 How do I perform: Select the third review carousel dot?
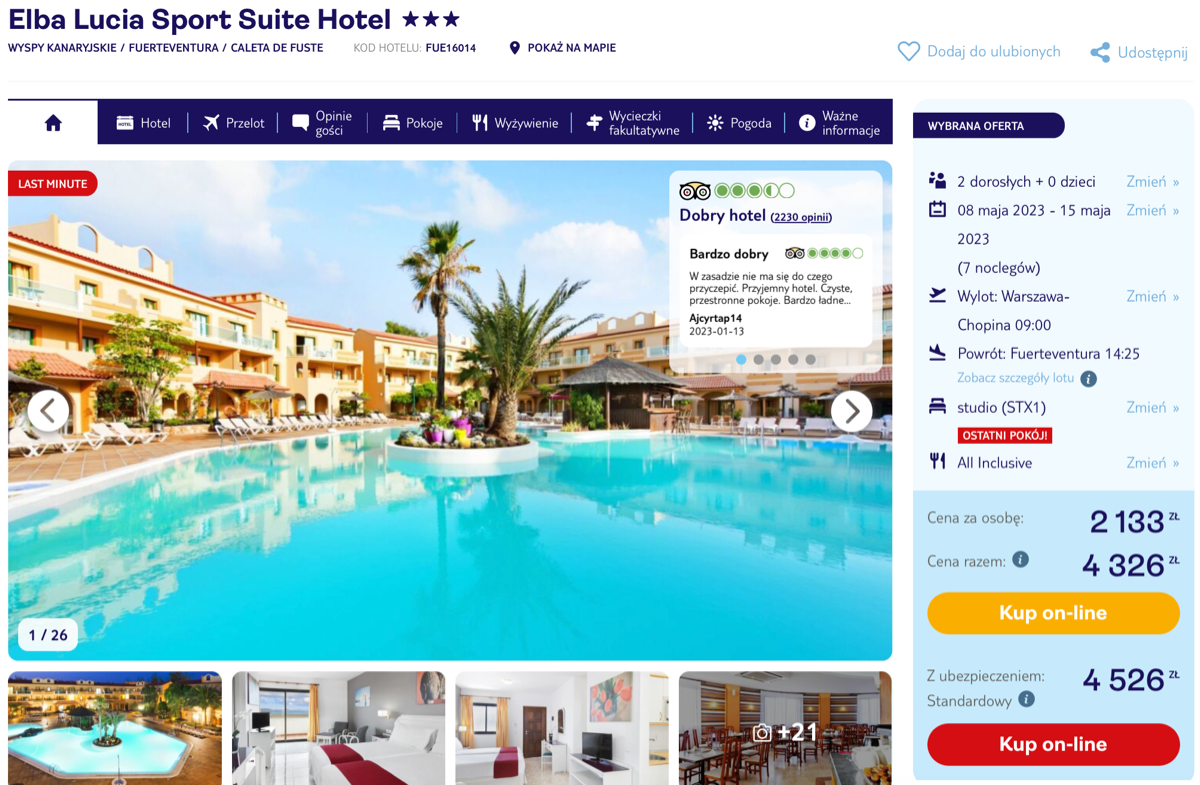[776, 359]
